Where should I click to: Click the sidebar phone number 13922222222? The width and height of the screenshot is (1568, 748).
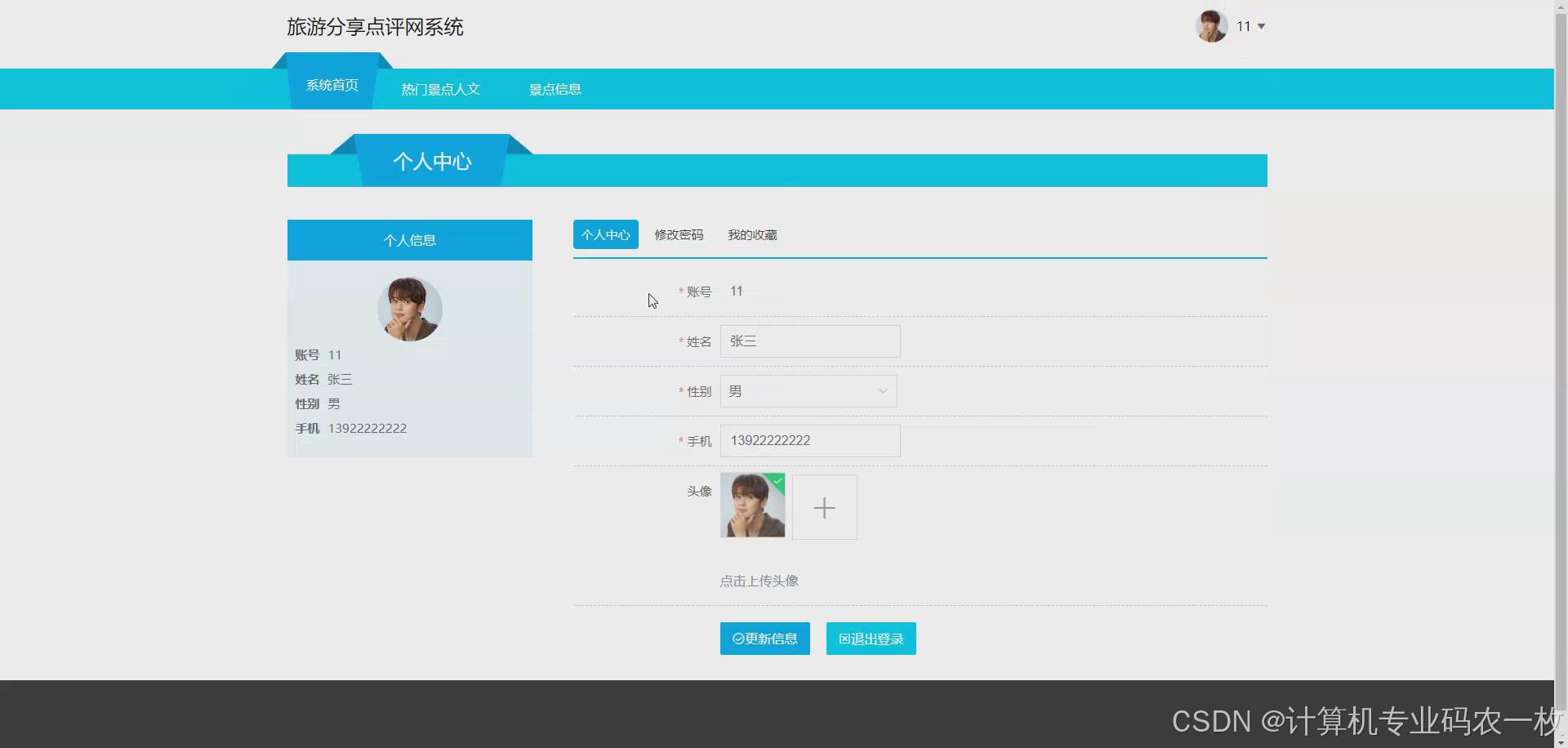click(367, 428)
